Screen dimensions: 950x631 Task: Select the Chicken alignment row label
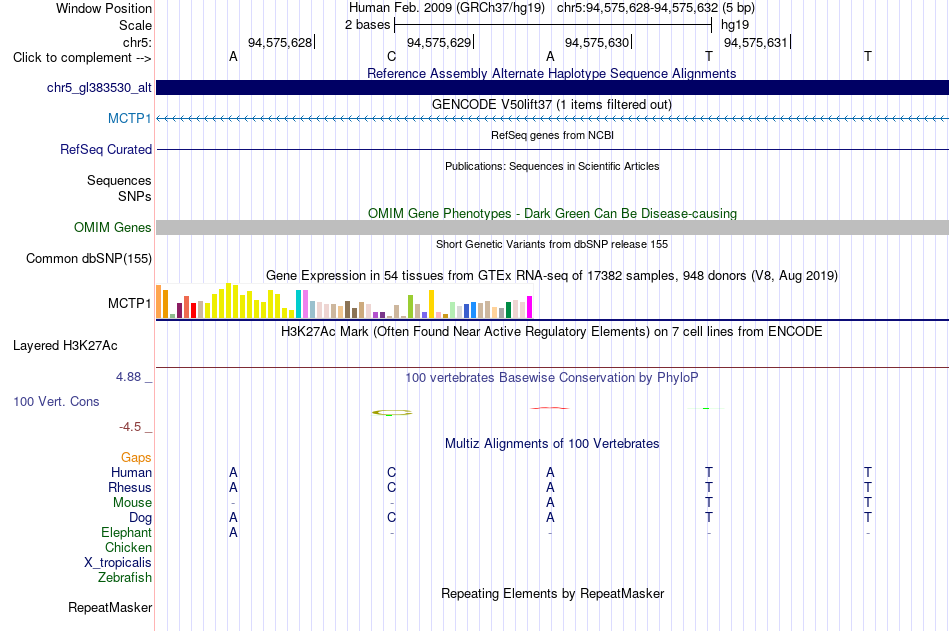click(x=128, y=547)
